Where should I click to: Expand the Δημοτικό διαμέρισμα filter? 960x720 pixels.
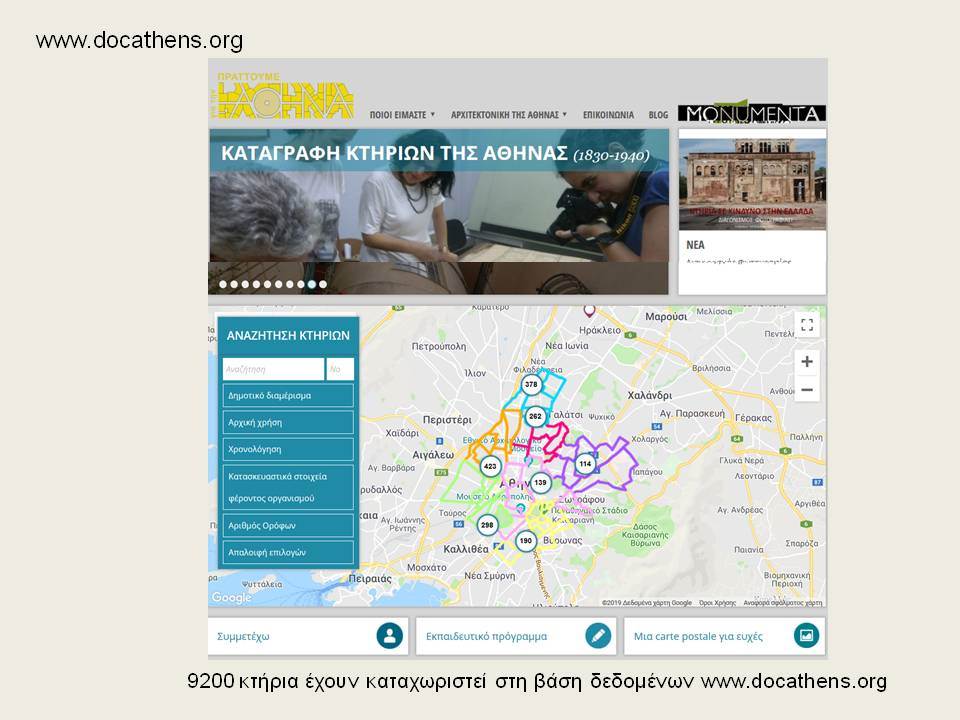(x=288, y=396)
